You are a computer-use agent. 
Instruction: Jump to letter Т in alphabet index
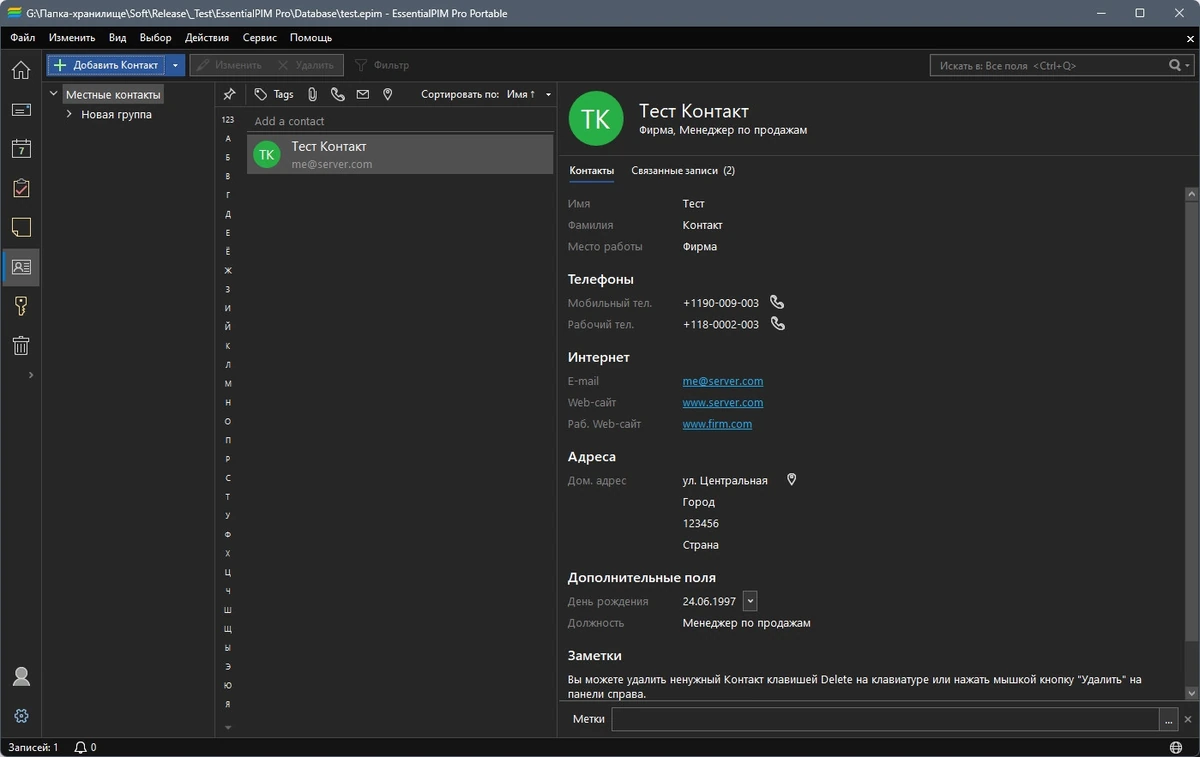228,496
